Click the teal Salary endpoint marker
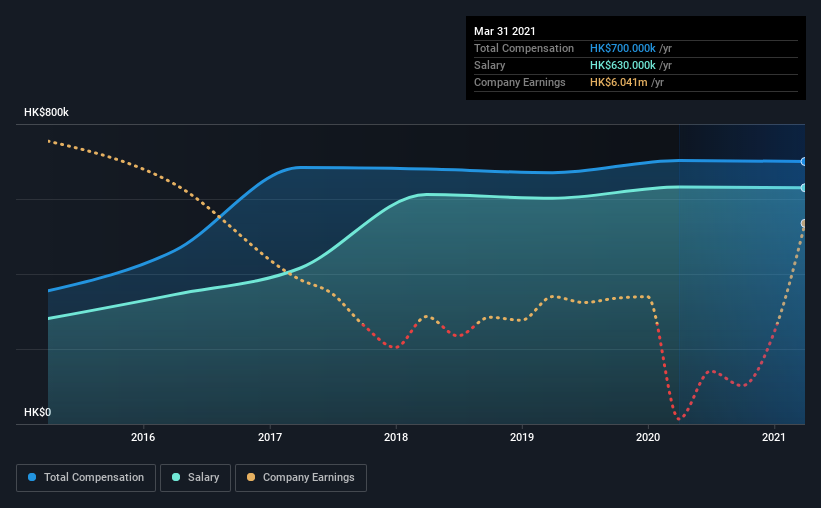 click(803, 187)
